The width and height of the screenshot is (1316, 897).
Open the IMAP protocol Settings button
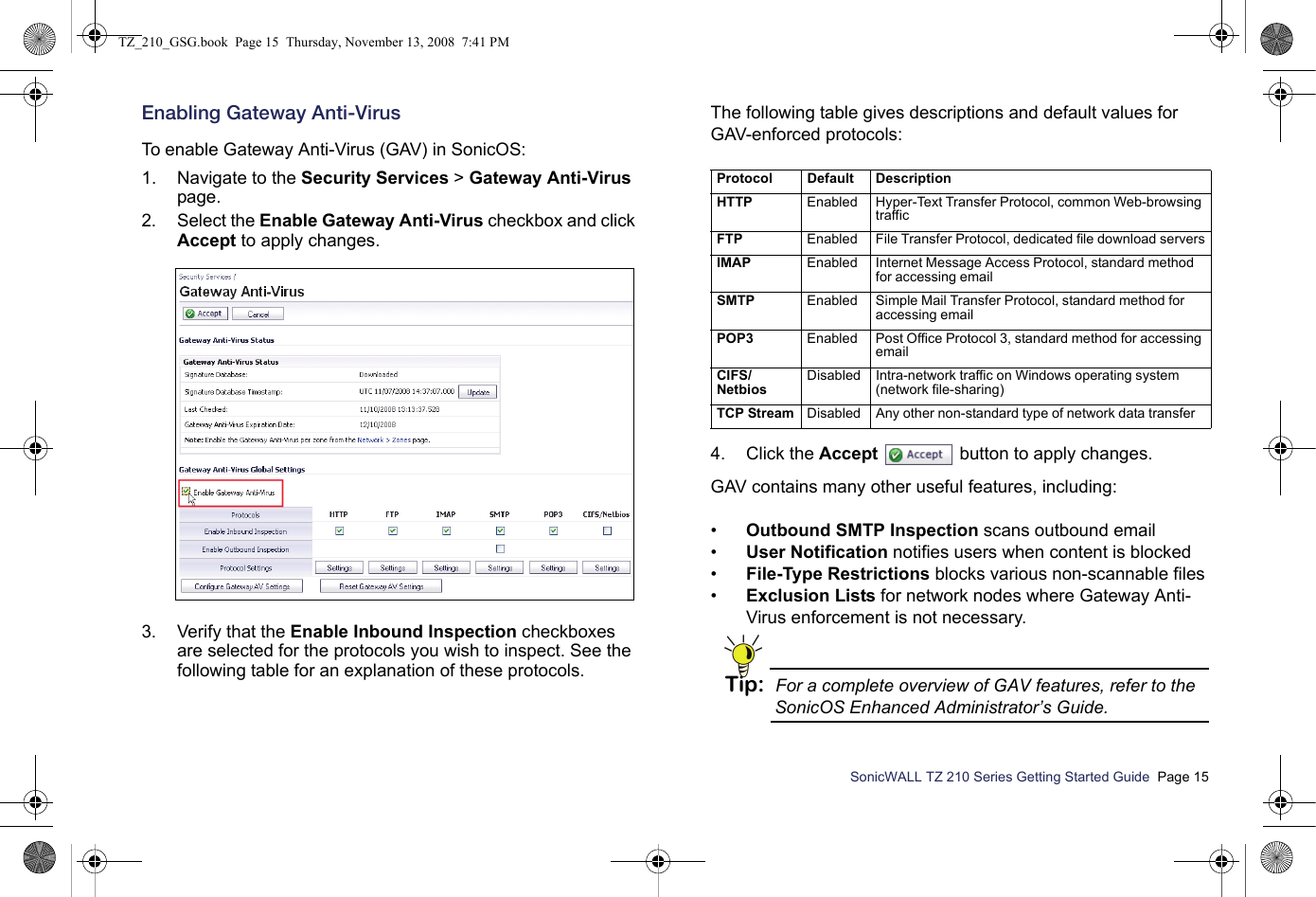pos(446,567)
